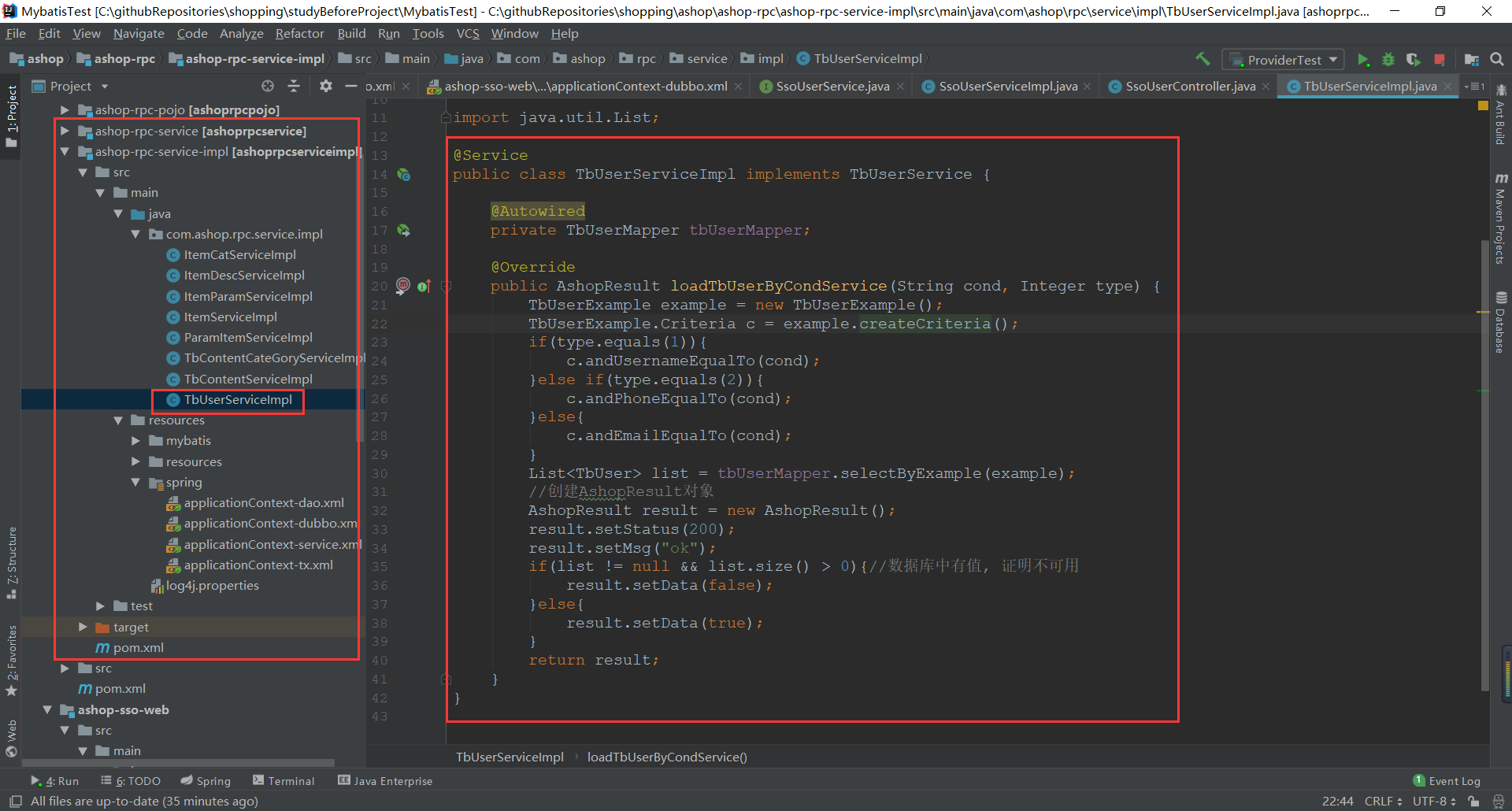Image resolution: width=1512 pixels, height=811 pixels.
Task: Run ProviderTest with the green play icon
Action: pyautogui.click(x=1364, y=60)
